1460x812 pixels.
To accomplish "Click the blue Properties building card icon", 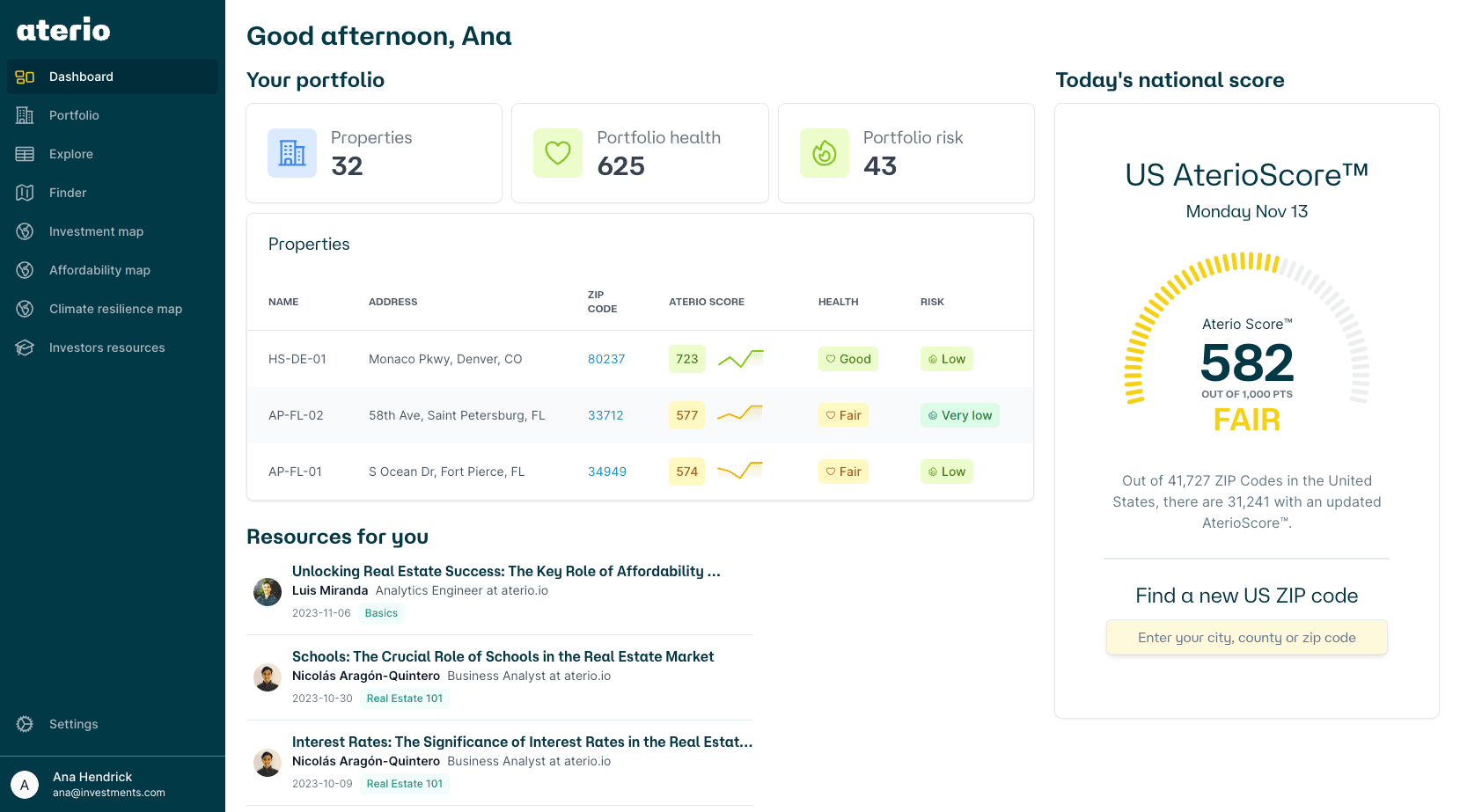I will (292, 153).
